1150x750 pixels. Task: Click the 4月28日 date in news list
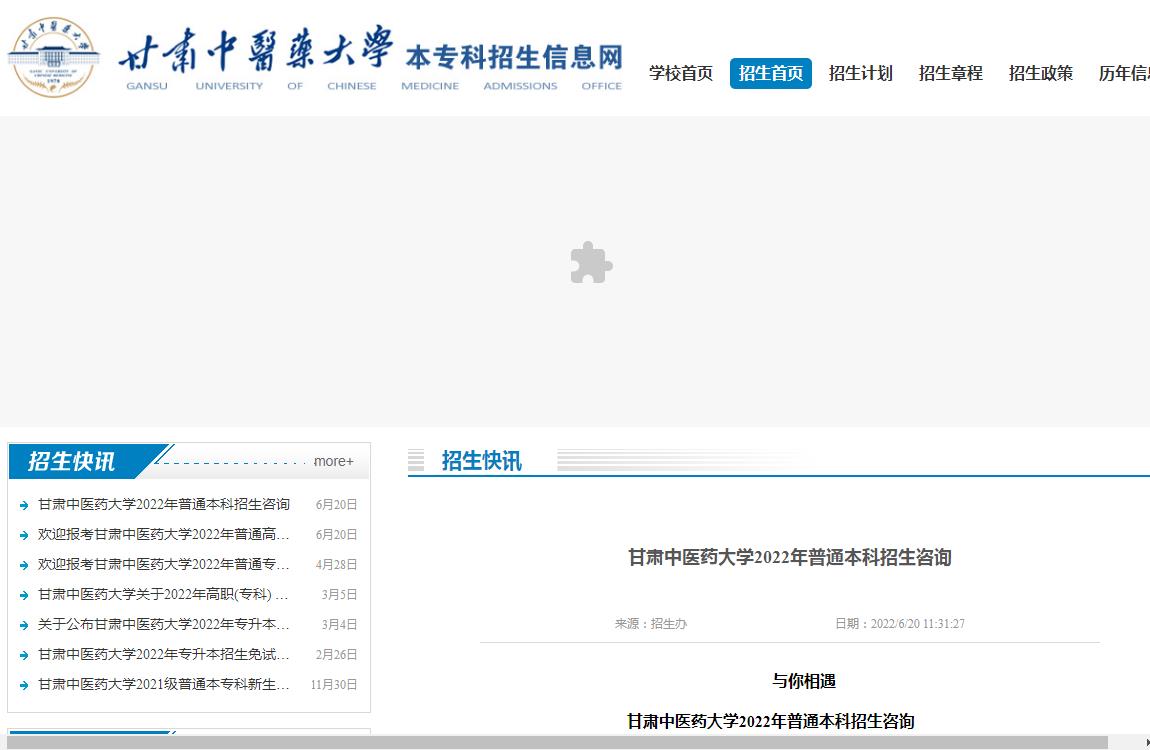(337, 565)
